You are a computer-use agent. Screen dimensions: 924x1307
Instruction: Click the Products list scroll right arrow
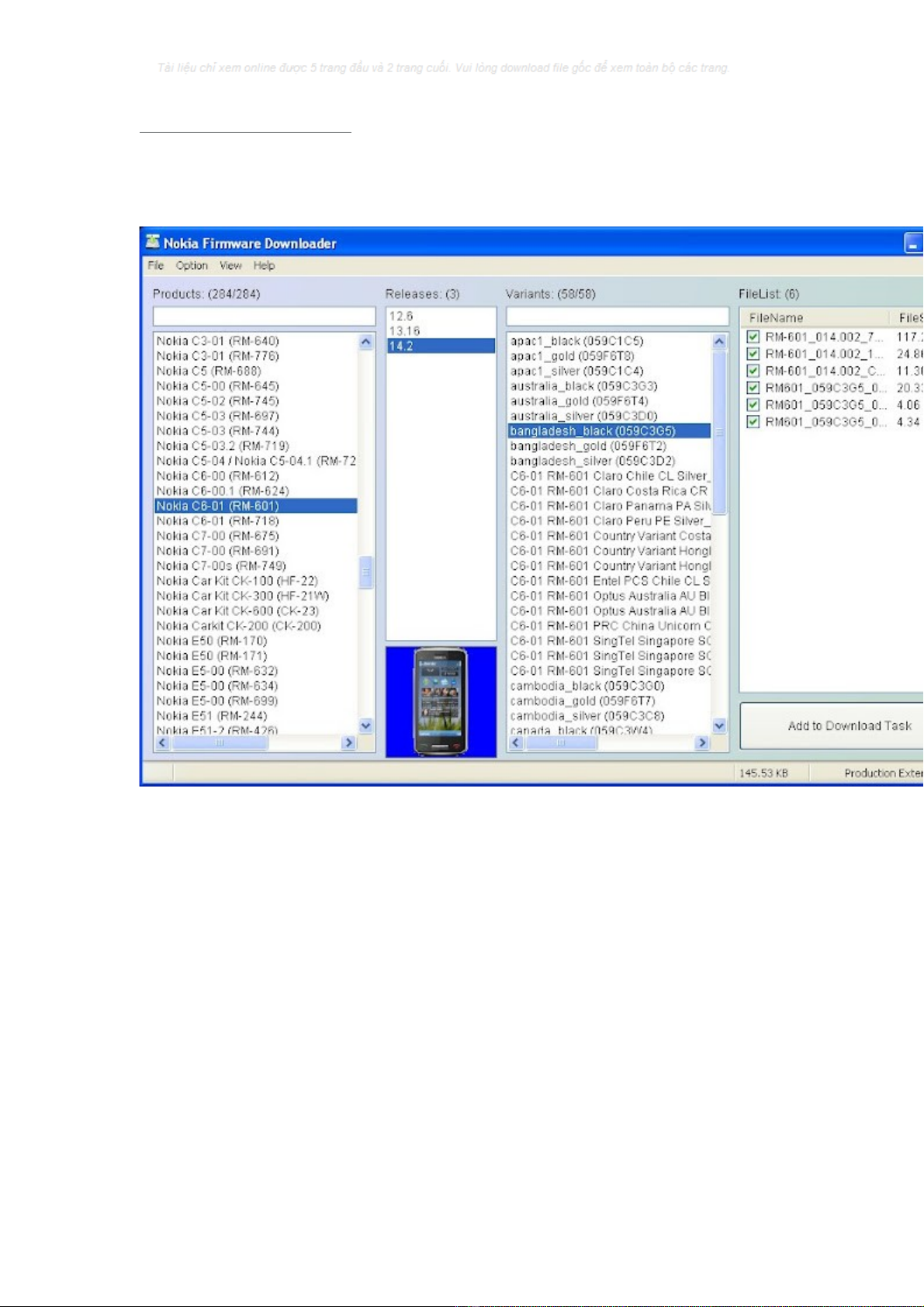[349, 743]
